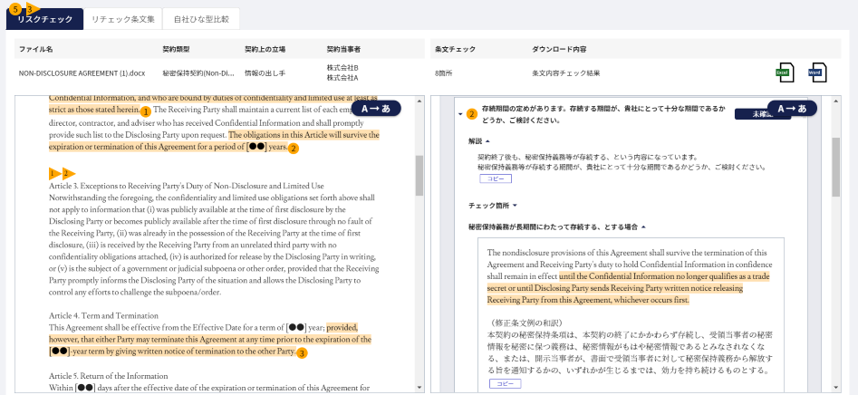Click orange marker 1 in contract text
Viewport: 858px width, 395px height.
click(146, 112)
